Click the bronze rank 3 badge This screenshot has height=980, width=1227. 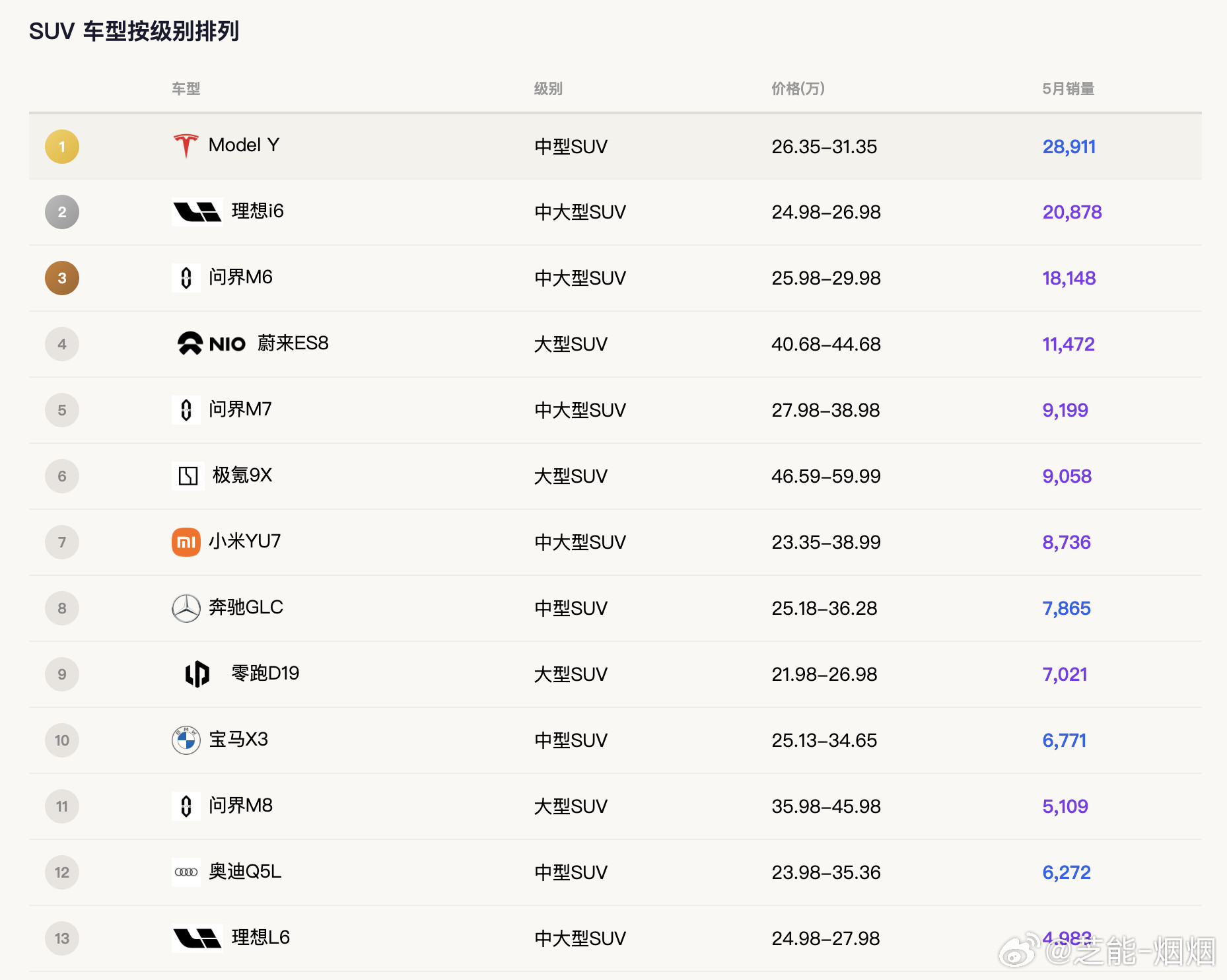click(x=62, y=278)
